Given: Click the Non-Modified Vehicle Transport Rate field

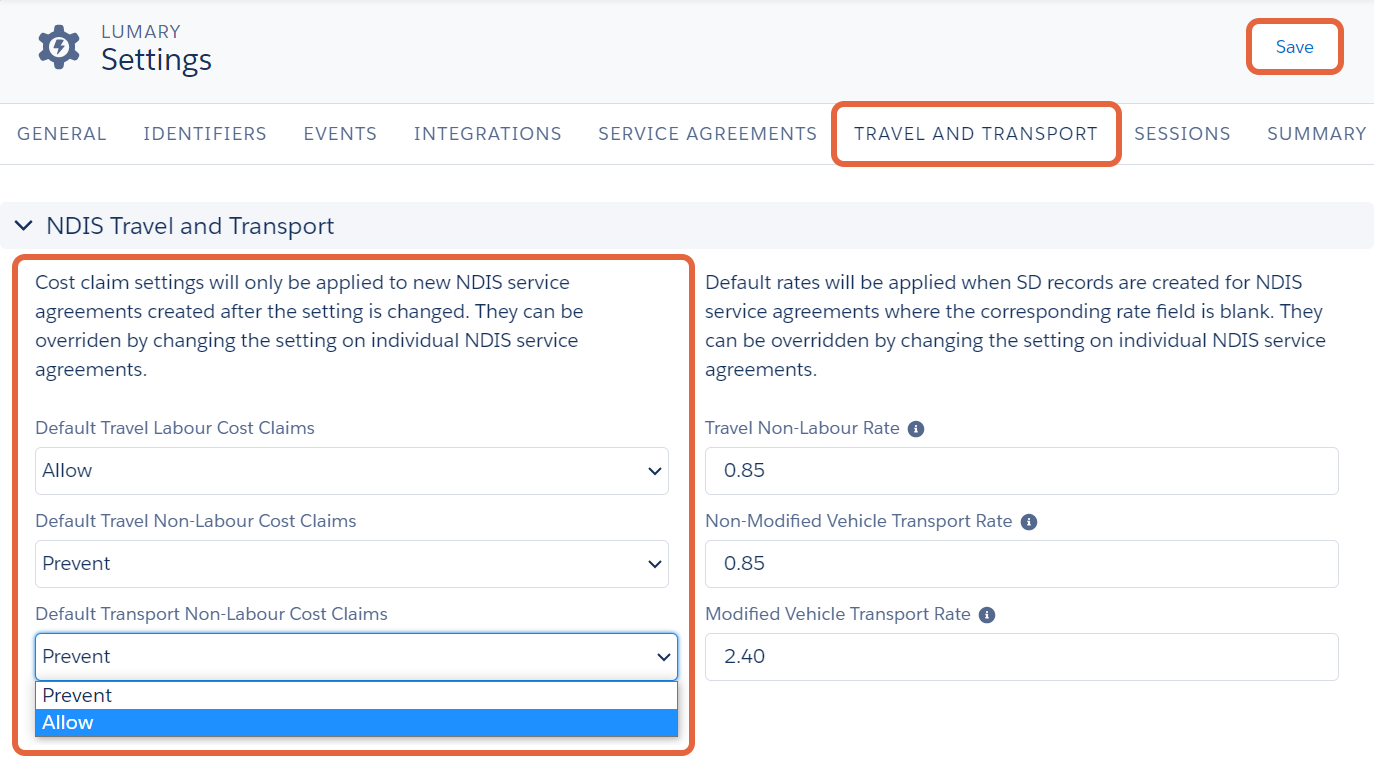Looking at the screenshot, I should [x=1022, y=564].
